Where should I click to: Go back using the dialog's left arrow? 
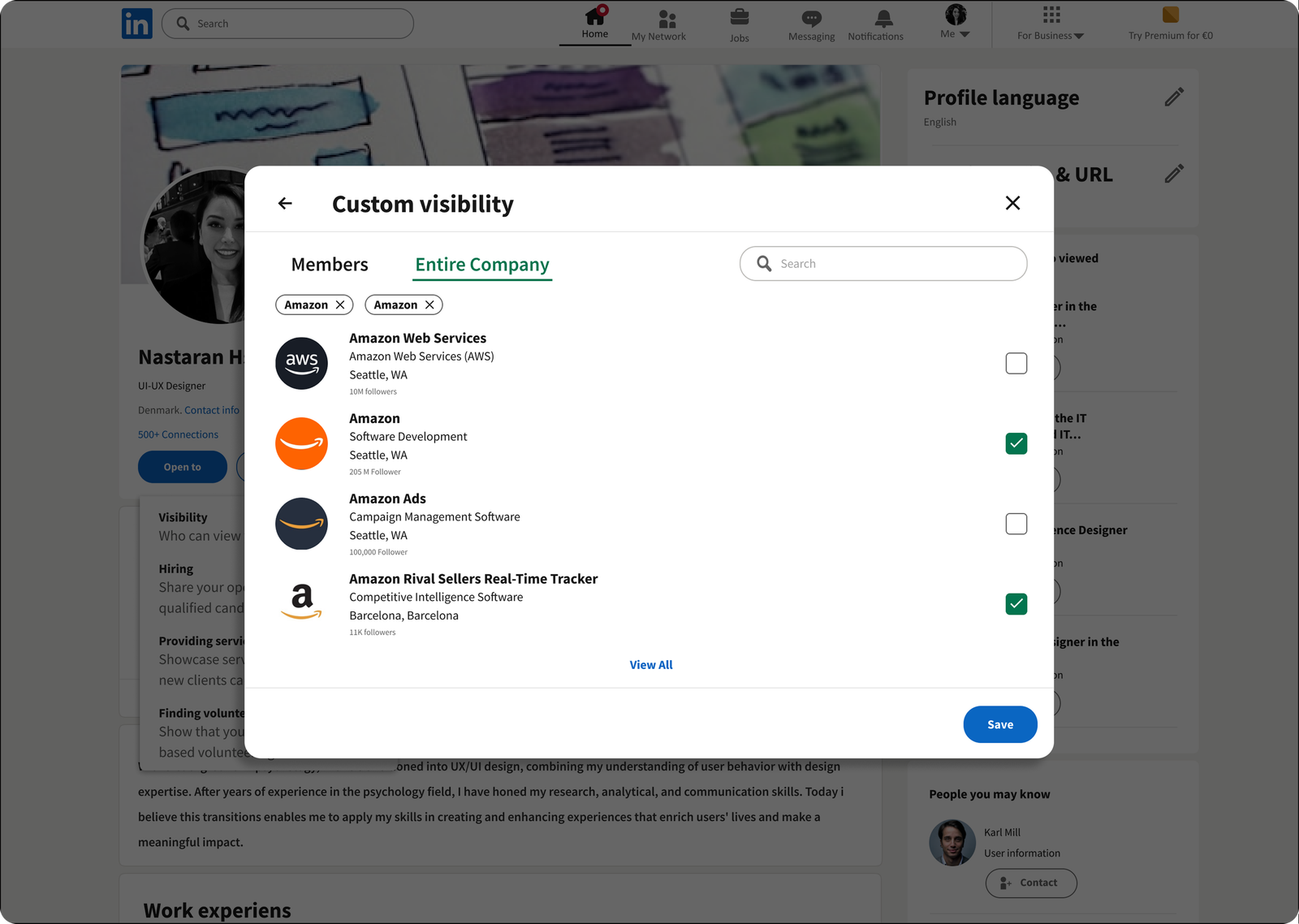tap(285, 203)
